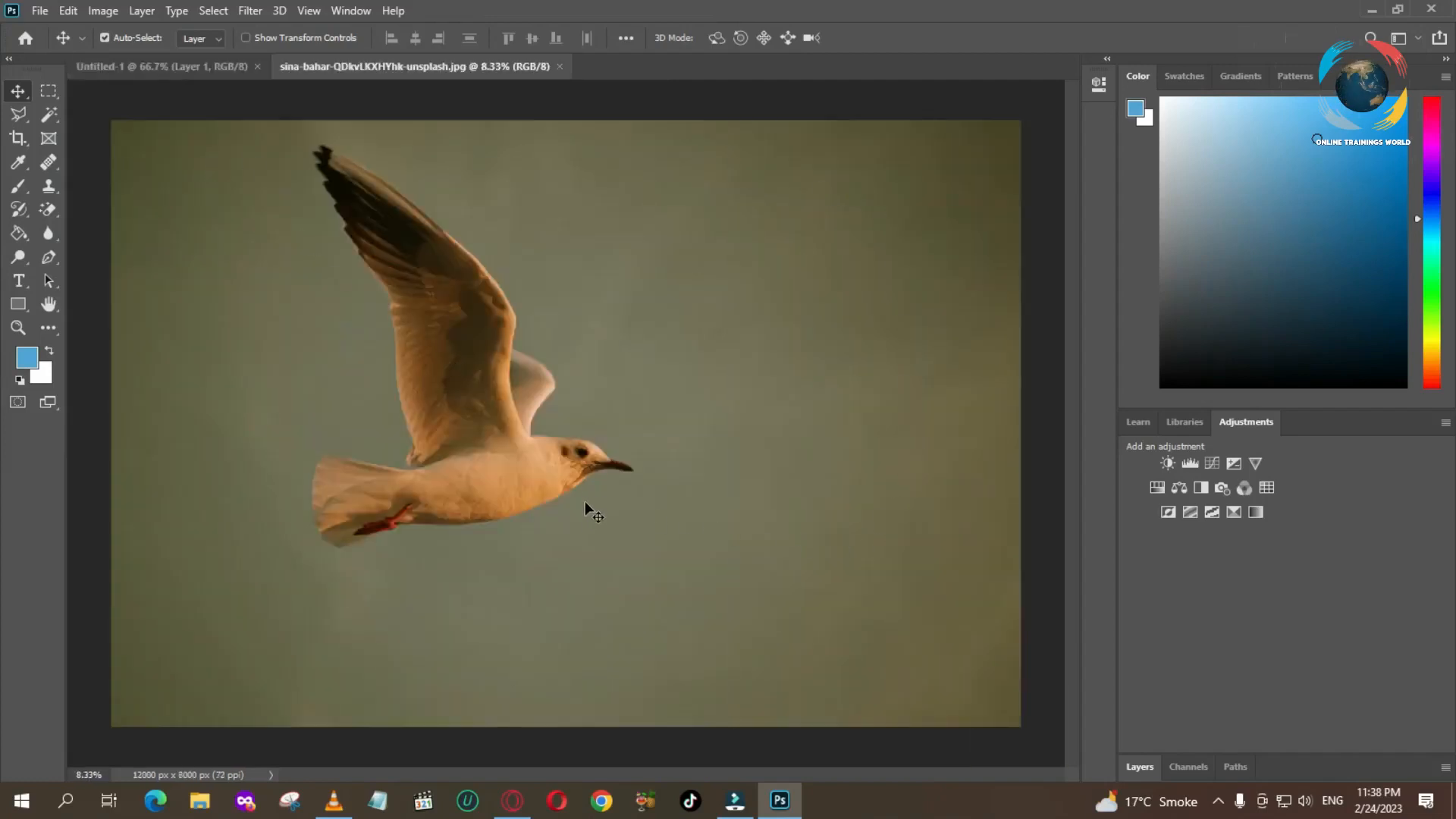Select the Hand tool
The image size is (1456, 819).
[x=49, y=304]
